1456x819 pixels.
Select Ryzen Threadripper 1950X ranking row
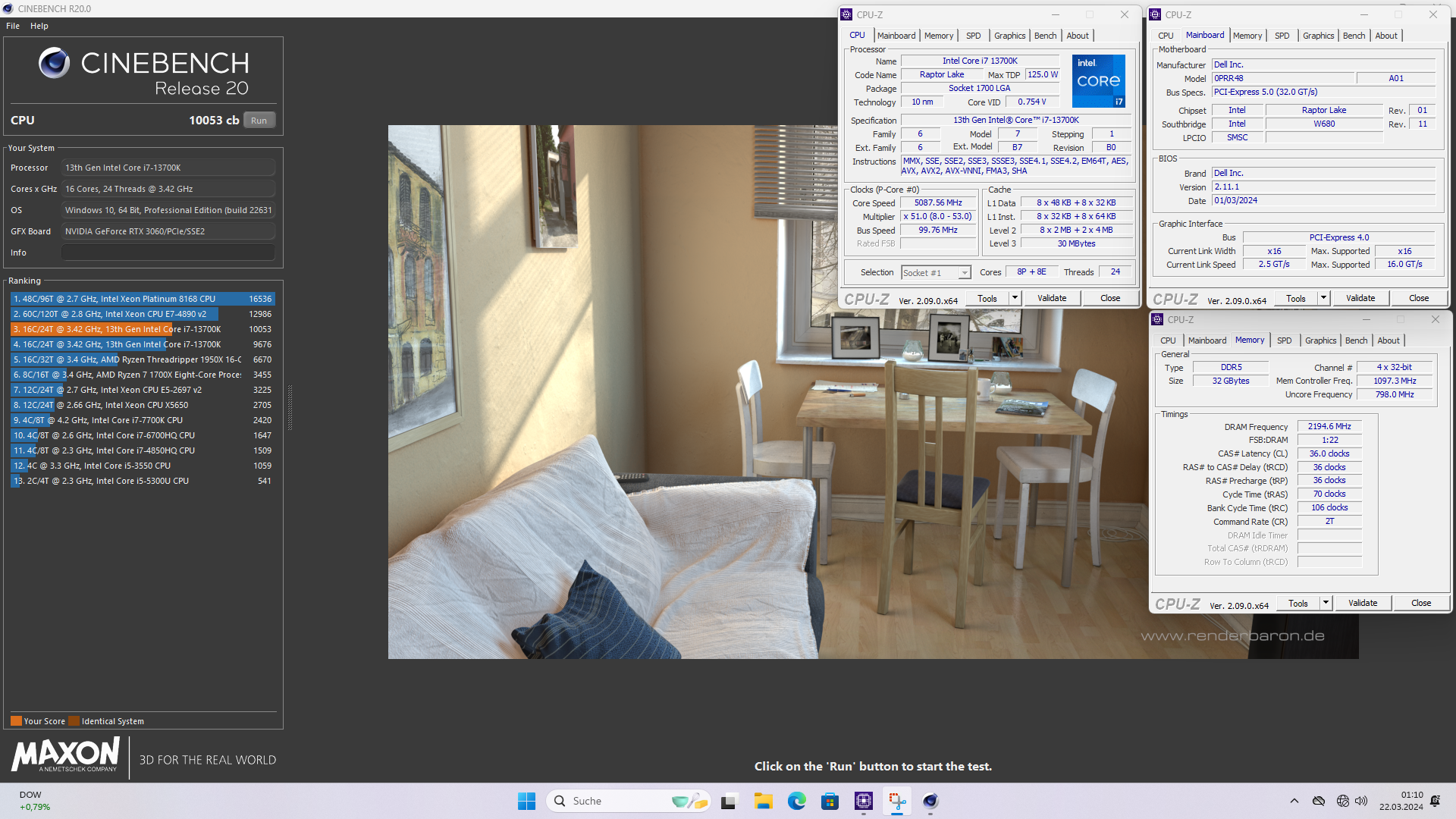pos(142,359)
